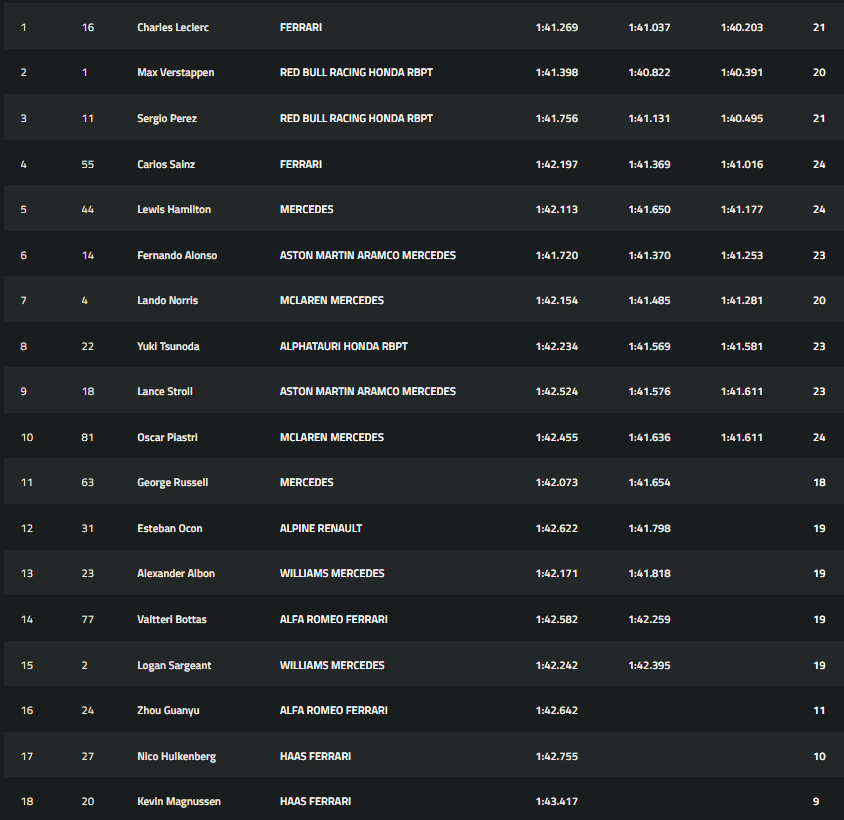Image resolution: width=844 pixels, height=820 pixels.
Task: Select Logan Sargeant's car number 2
Action: (87, 665)
